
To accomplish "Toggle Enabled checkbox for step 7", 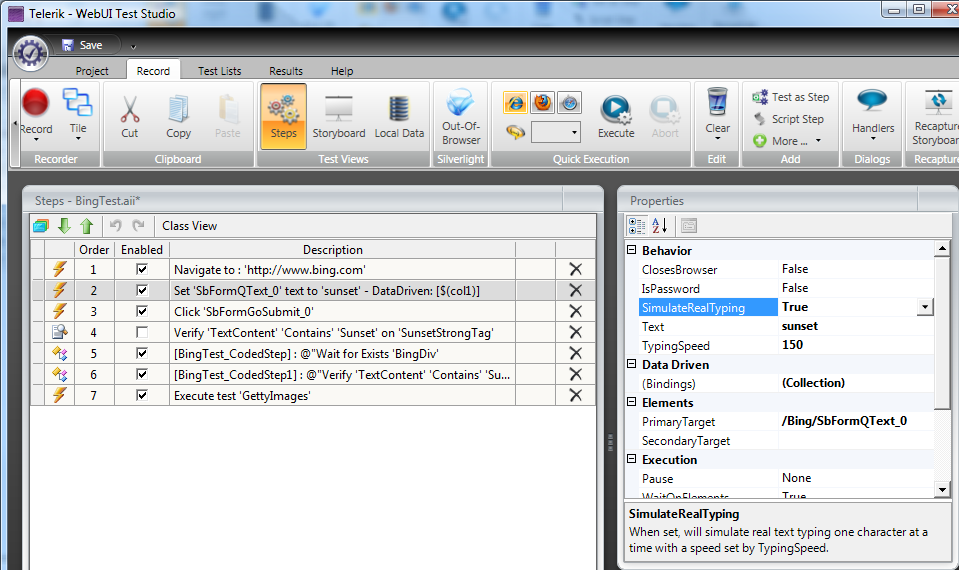I will [142, 395].
